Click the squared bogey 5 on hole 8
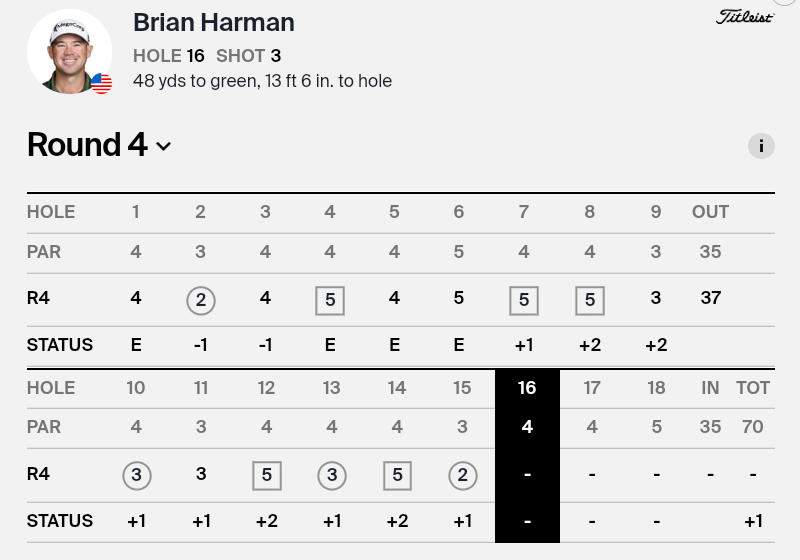 589,299
